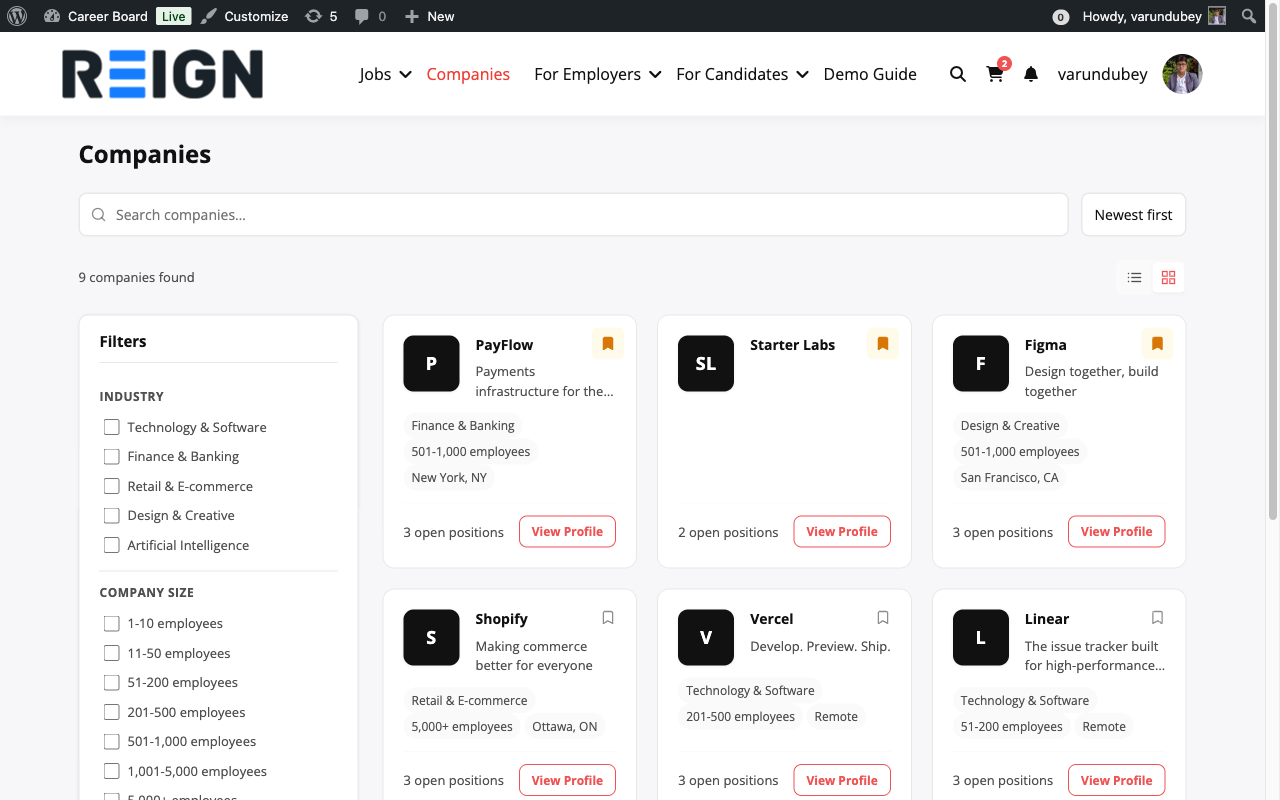Open the Demo Guide nav item
The width and height of the screenshot is (1280, 800).
coord(870,74)
